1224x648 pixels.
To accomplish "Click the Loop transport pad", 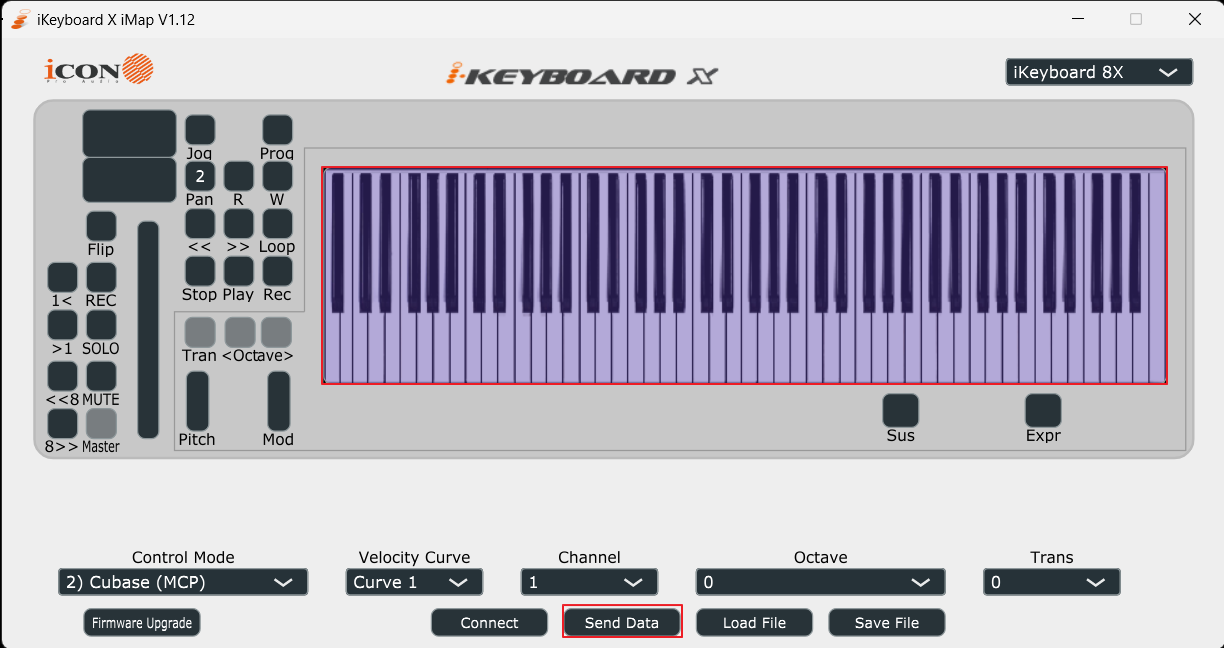I will [x=277, y=223].
